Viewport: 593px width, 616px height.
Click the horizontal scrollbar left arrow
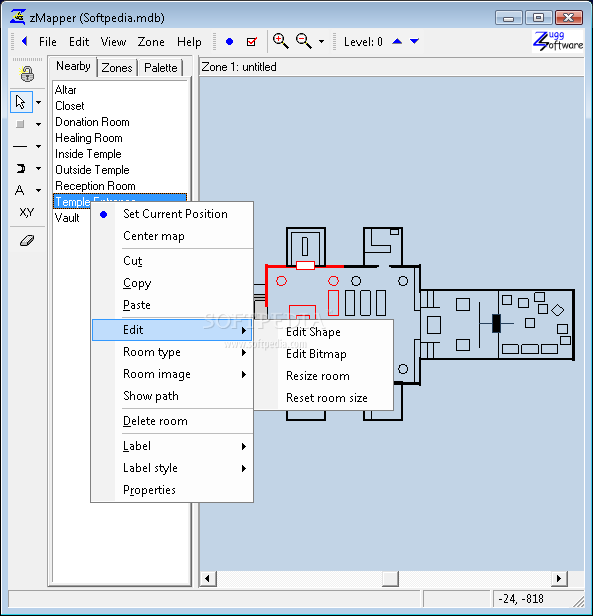[208, 579]
